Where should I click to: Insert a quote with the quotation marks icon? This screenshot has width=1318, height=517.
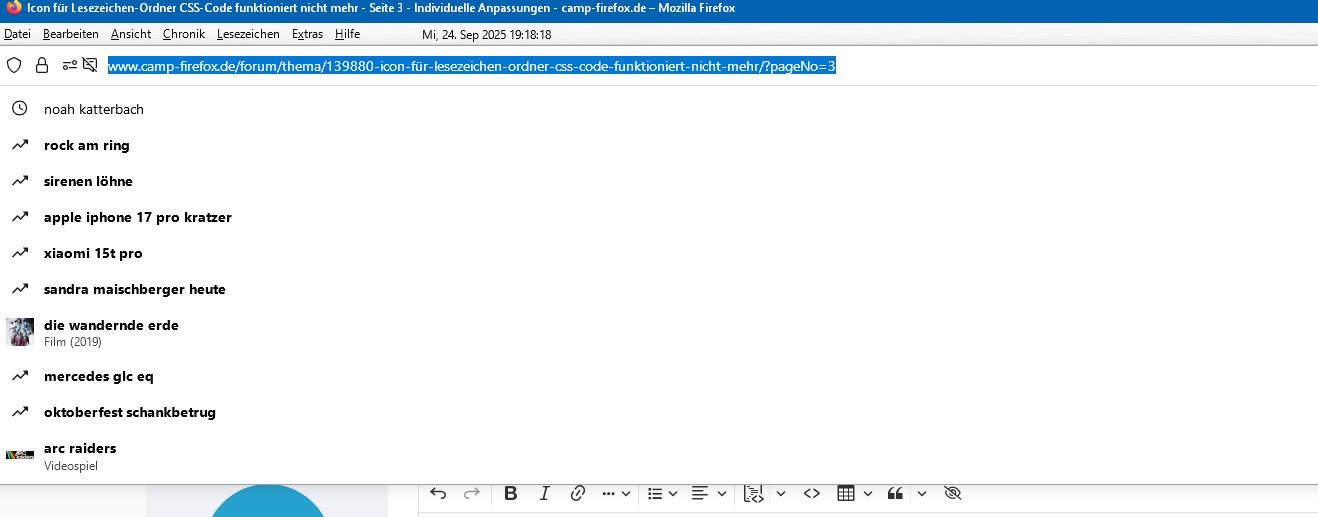pyautogui.click(x=895, y=493)
